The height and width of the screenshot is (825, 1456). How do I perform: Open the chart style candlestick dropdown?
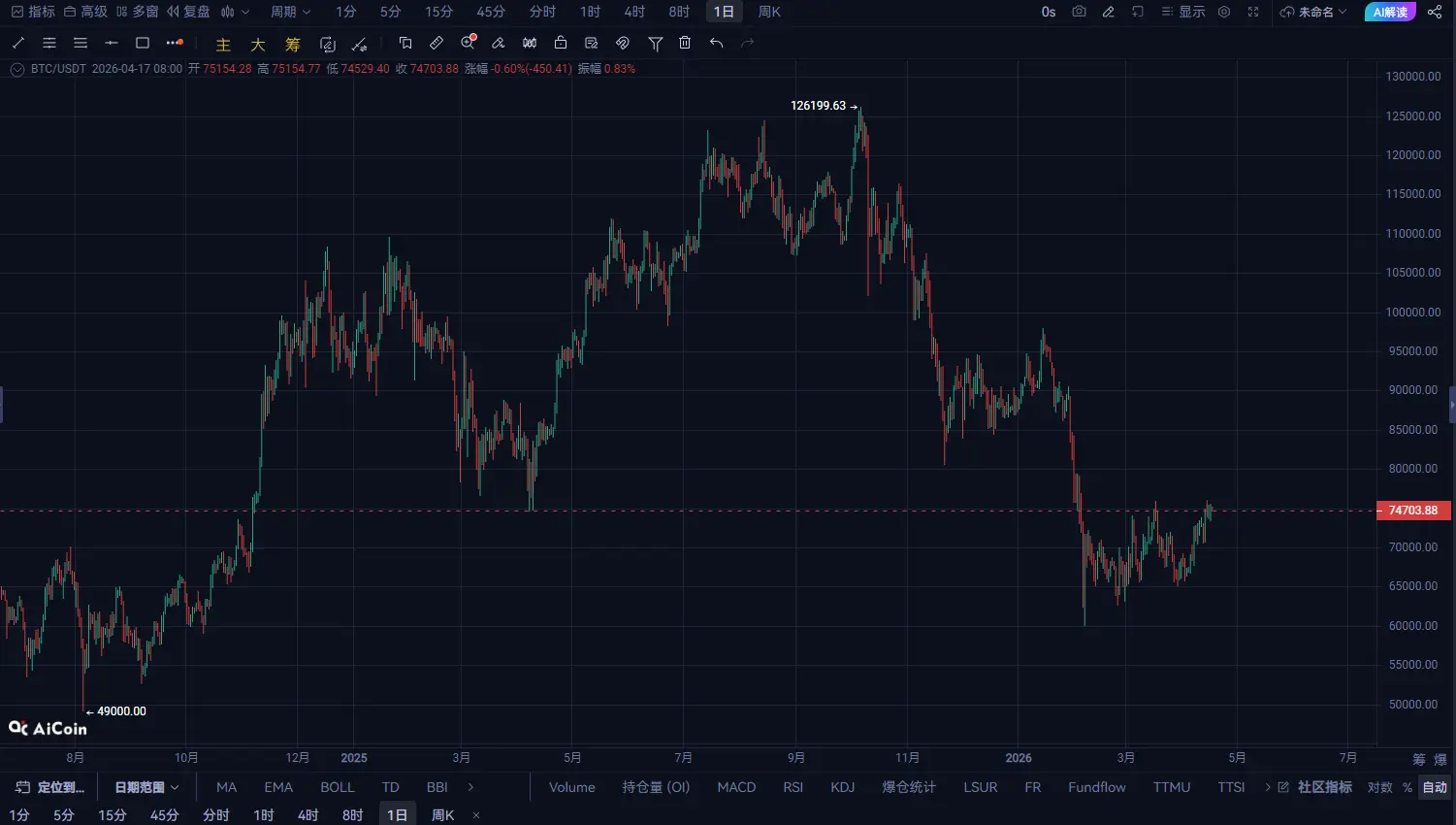235,12
